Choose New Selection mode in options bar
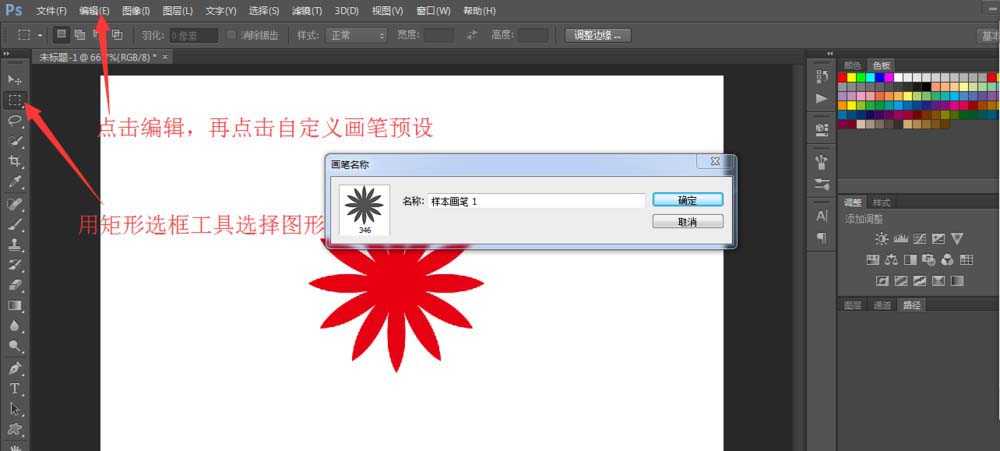1000x451 pixels. pos(61,35)
